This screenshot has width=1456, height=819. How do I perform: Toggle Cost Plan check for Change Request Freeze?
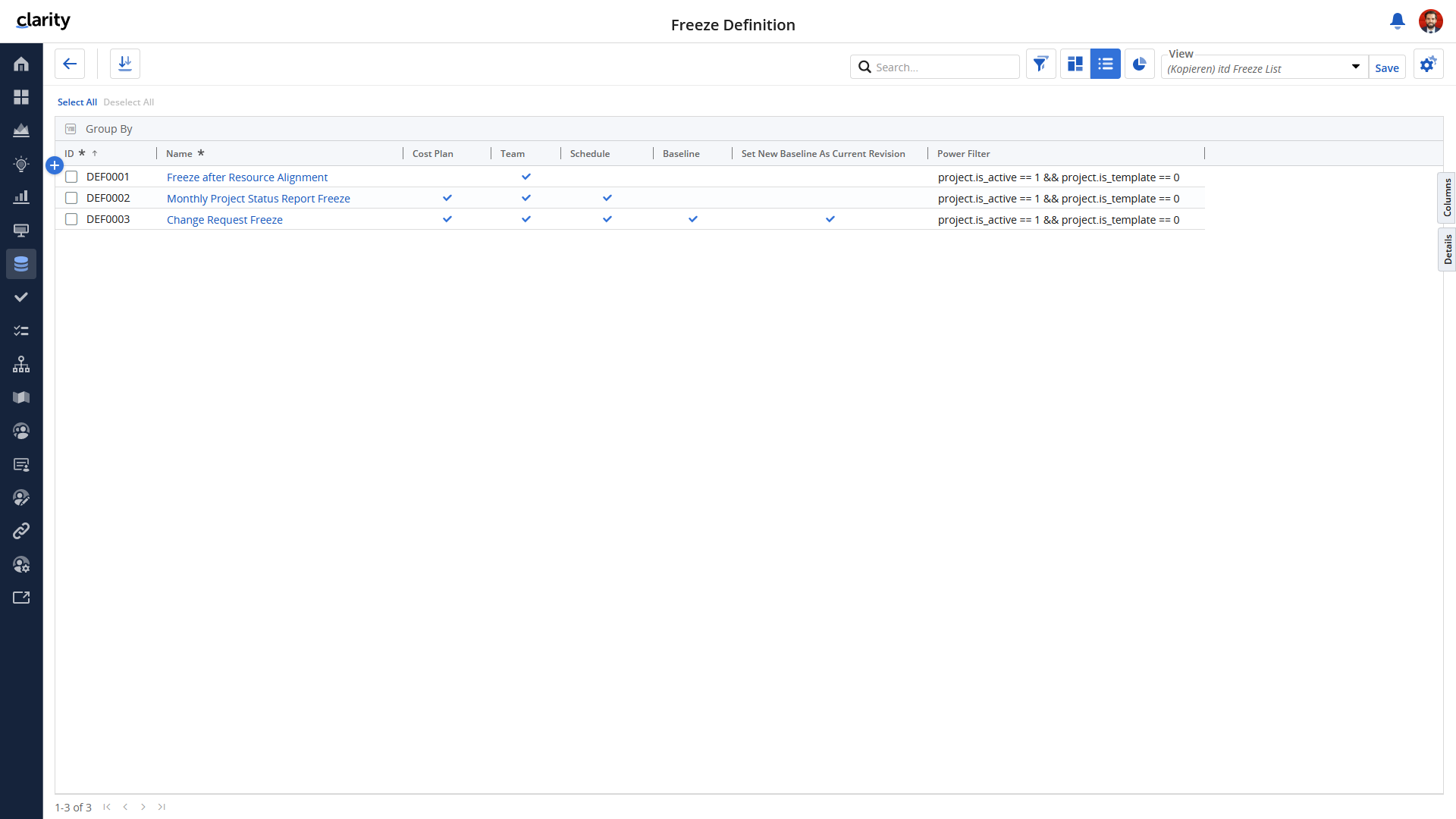pos(447,219)
